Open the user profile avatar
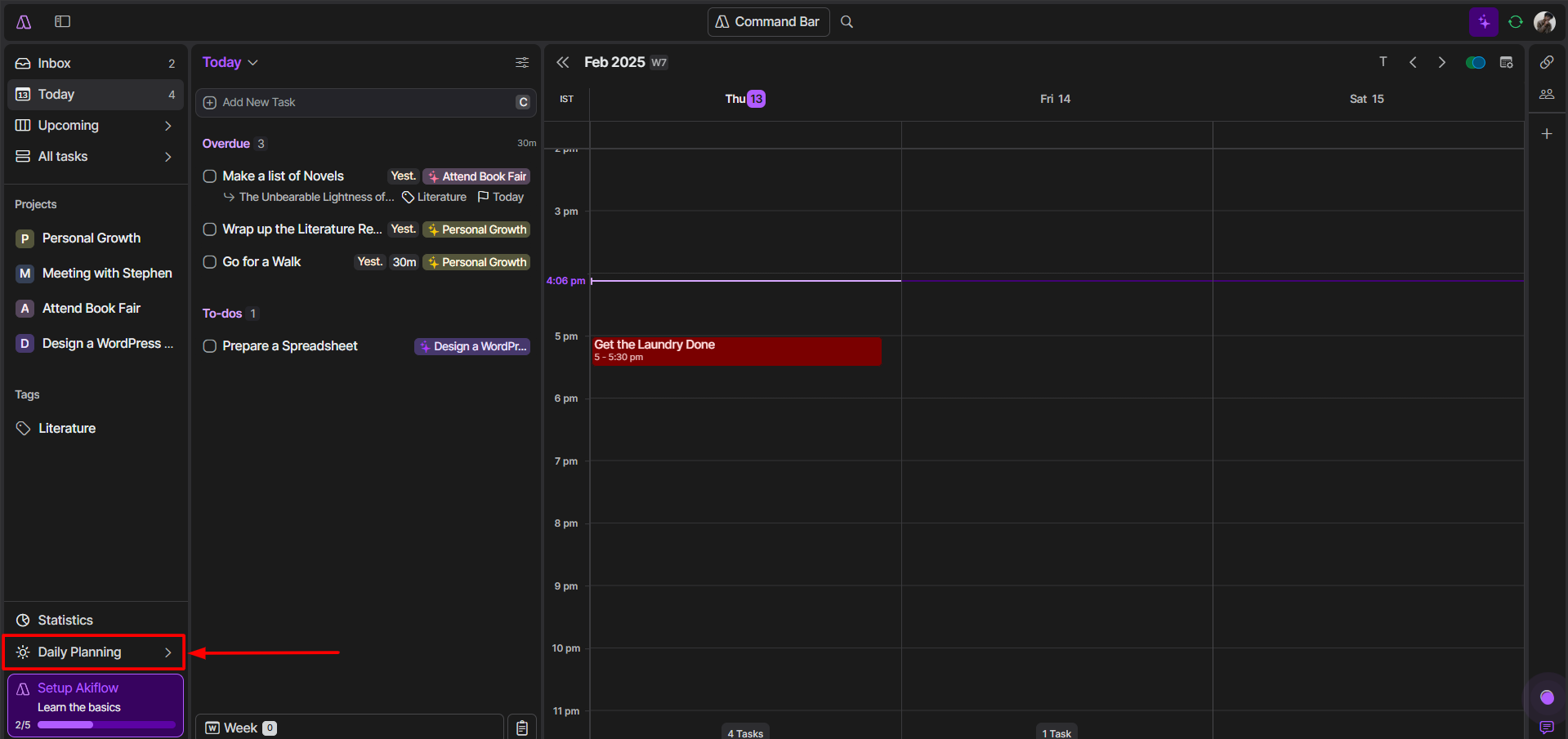 pyautogui.click(x=1544, y=22)
